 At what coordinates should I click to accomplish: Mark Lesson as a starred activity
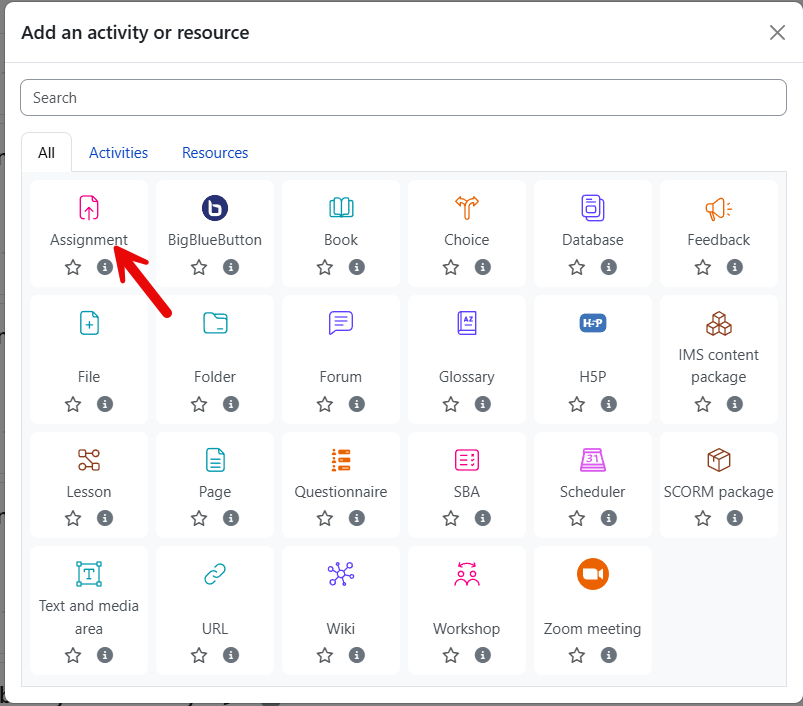click(x=73, y=518)
